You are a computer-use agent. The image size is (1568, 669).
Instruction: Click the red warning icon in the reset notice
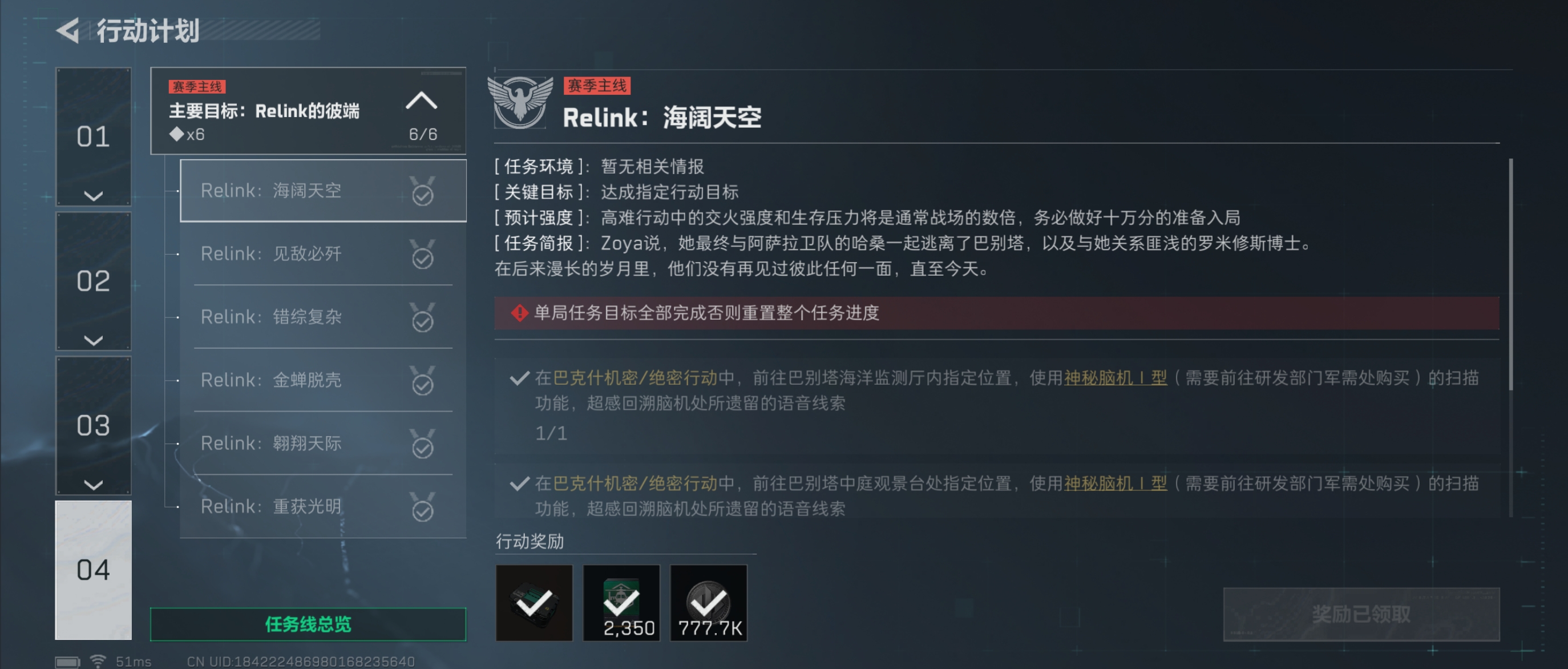[x=519, y=313]
